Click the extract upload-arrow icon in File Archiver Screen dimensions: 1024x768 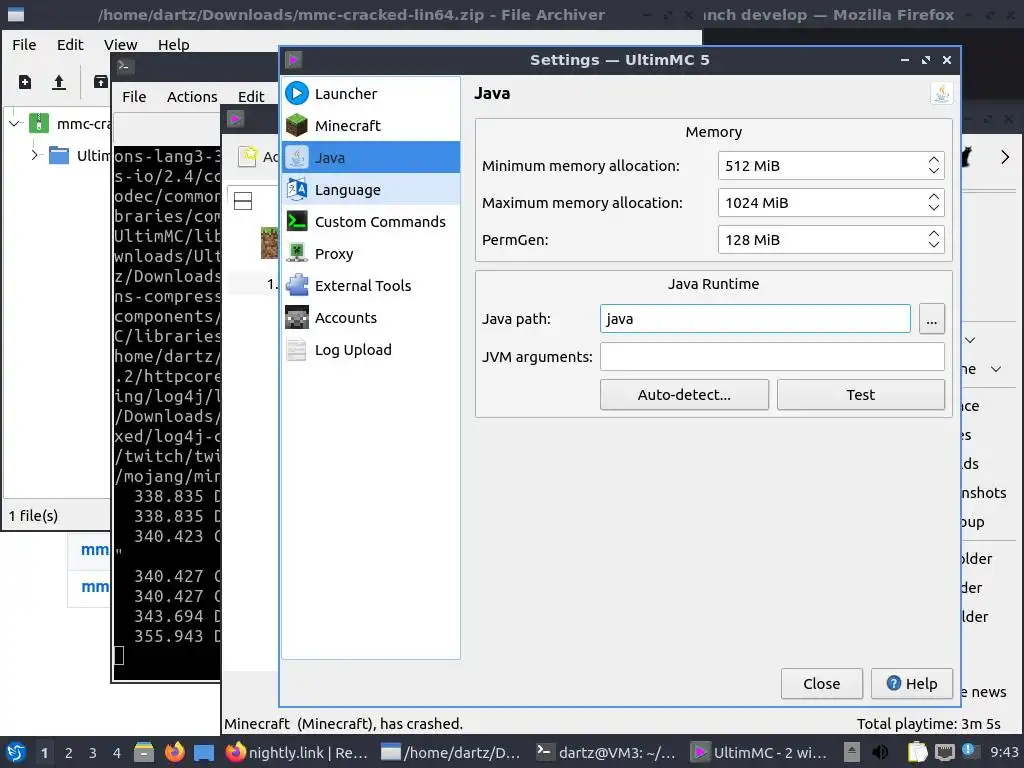pyautogui.click(x=59, y=82)
